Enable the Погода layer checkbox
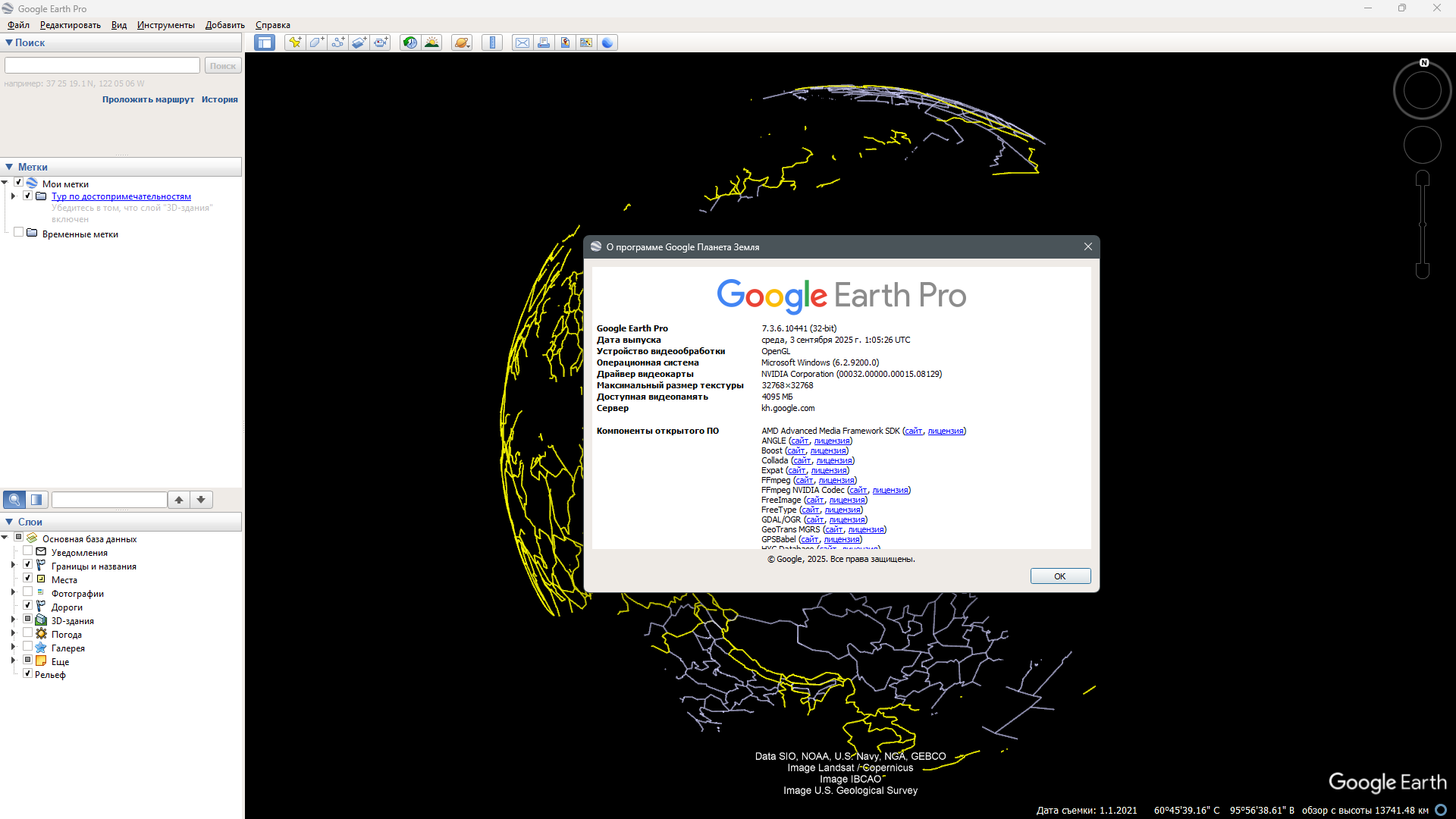1456x819 pixels. tap(28, 633)
